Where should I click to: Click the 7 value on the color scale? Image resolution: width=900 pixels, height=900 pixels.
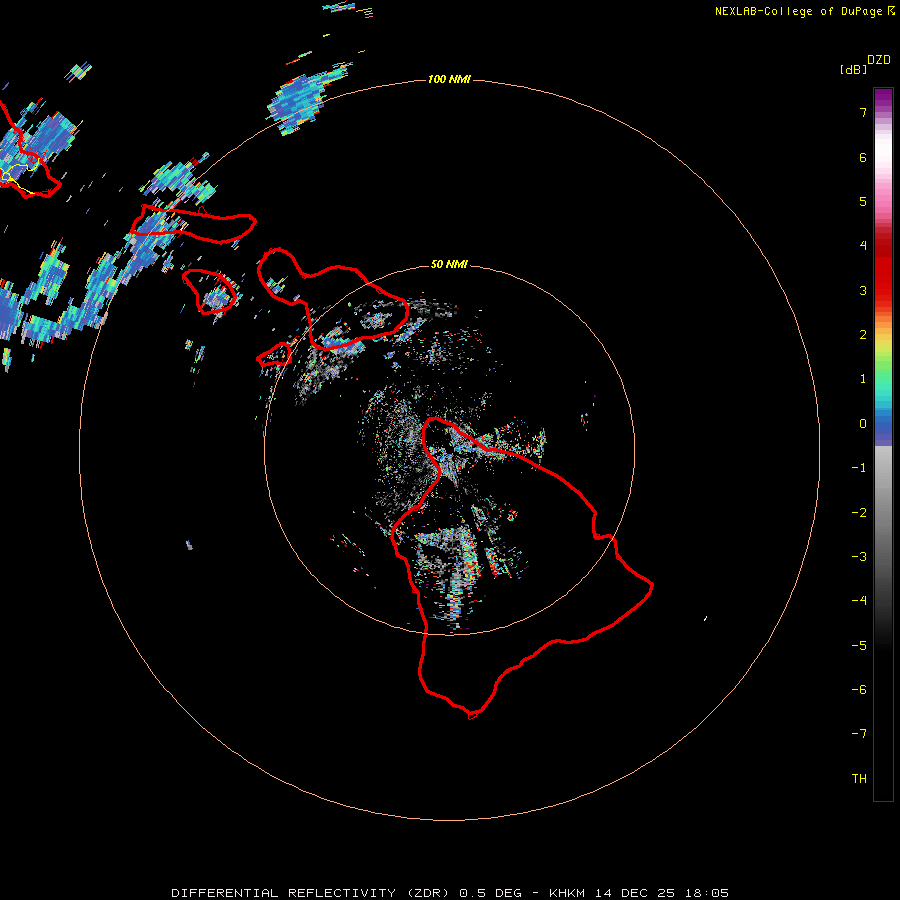pos(863,112)
